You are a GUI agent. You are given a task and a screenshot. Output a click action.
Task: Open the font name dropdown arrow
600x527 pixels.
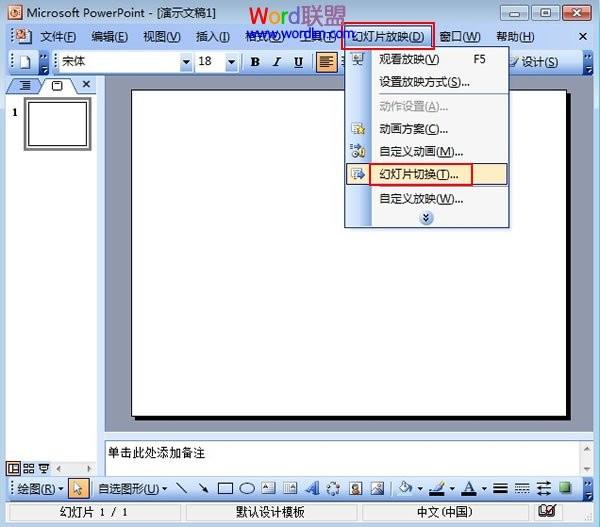(x=186, y=62)
